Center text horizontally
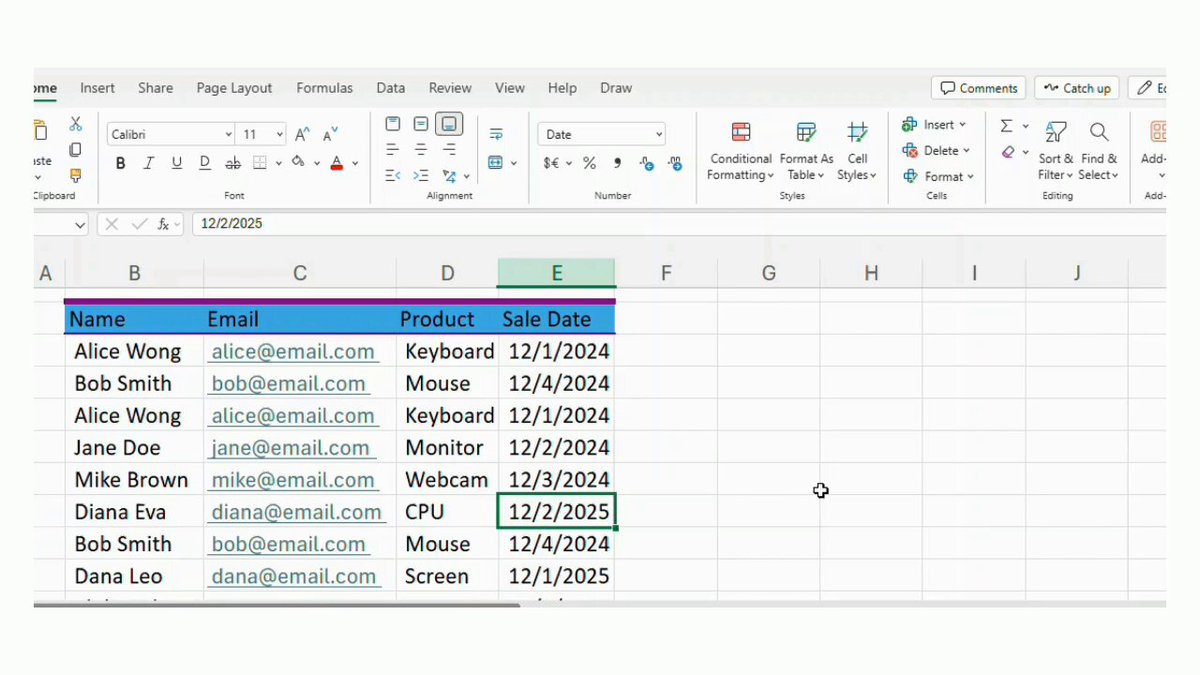Screen dimensions: 1200x675 tap(421, 149)
